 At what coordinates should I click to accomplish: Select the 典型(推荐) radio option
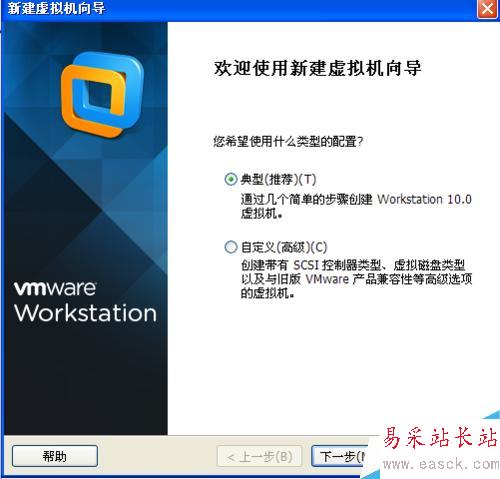[x=231, y=180]
